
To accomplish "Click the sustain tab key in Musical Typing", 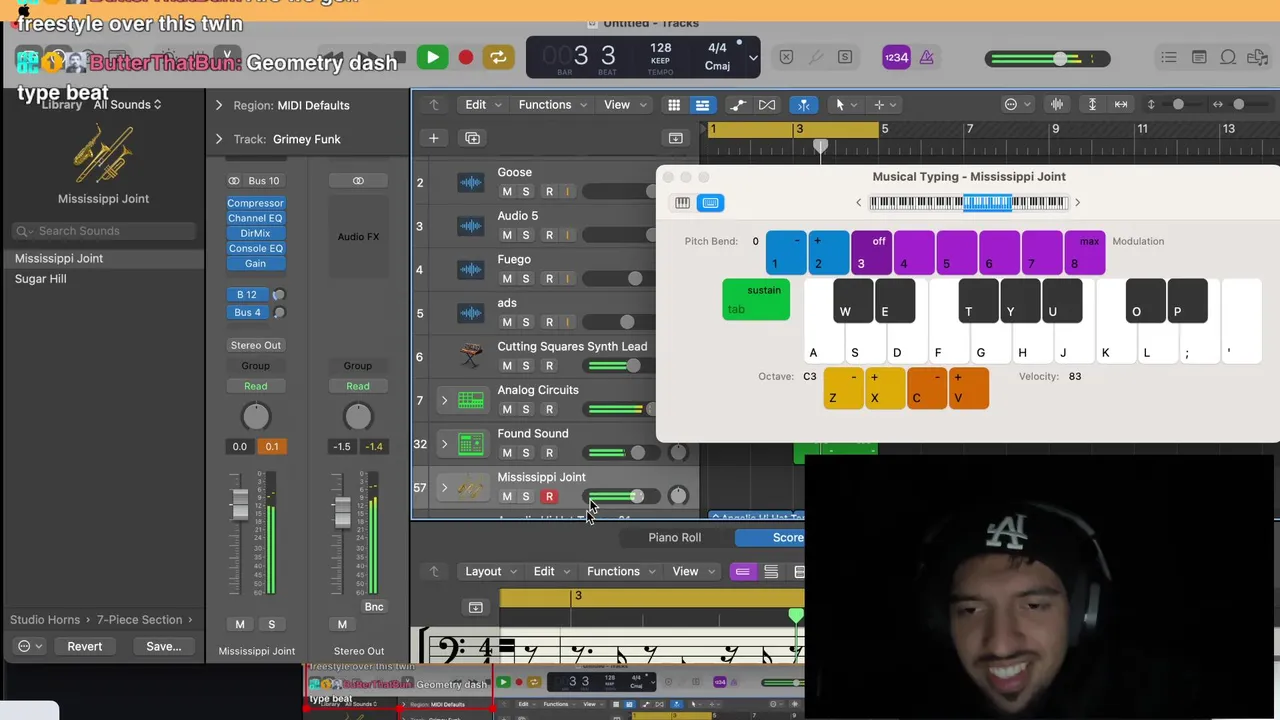I will pyautogui.click(x=756, y=300).
